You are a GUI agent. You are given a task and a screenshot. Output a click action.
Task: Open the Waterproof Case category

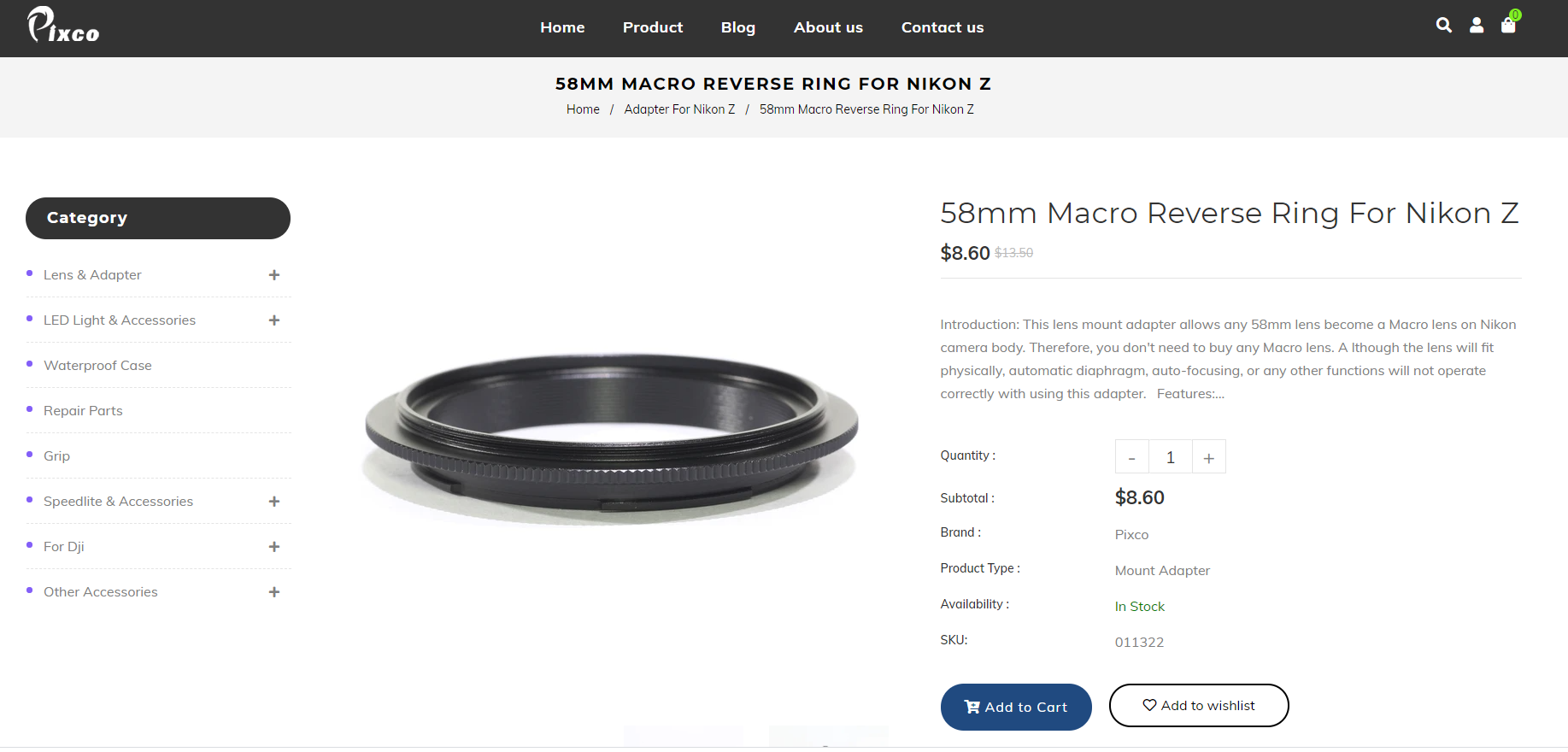[97, 366]
